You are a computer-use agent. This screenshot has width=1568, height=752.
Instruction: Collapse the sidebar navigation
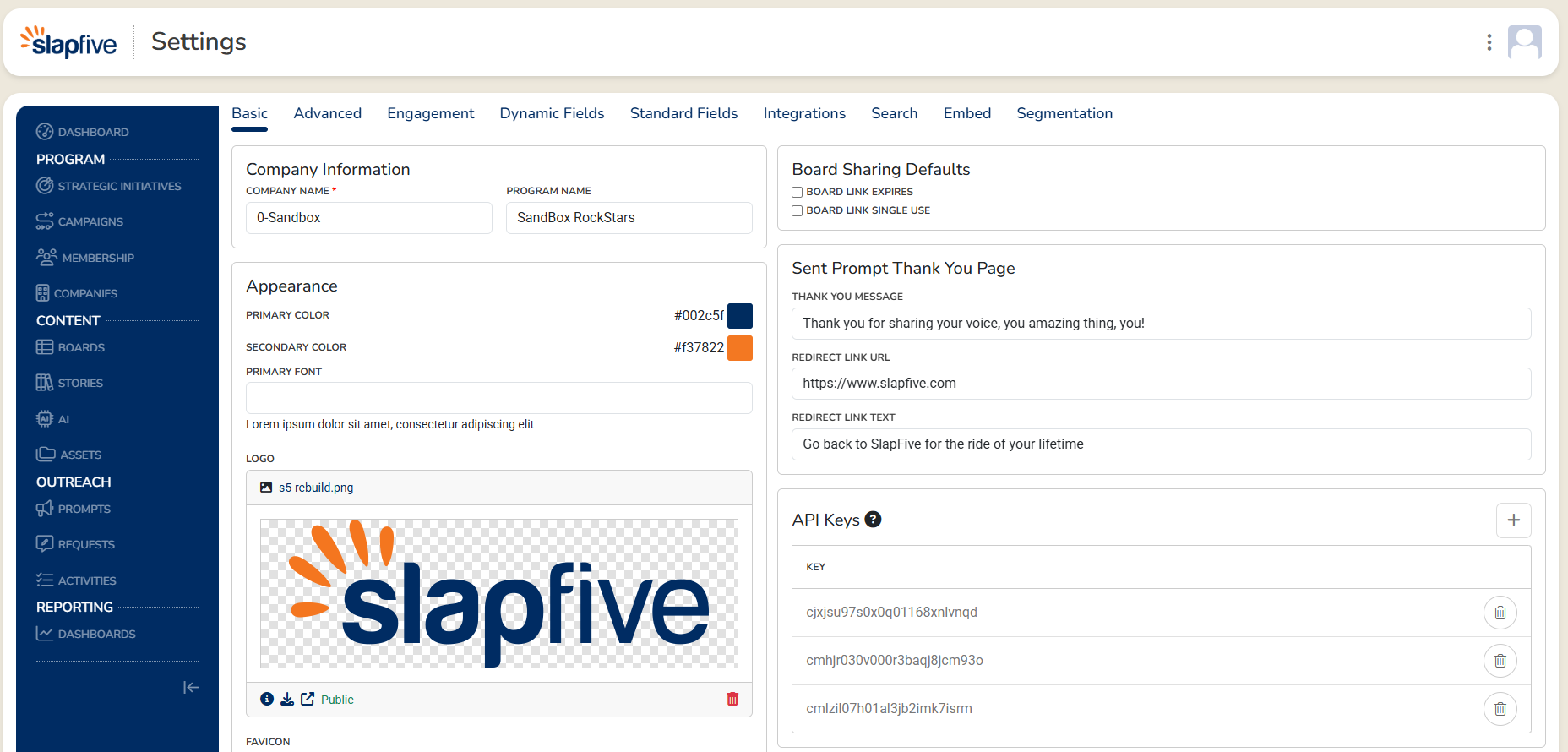[191, 687]
